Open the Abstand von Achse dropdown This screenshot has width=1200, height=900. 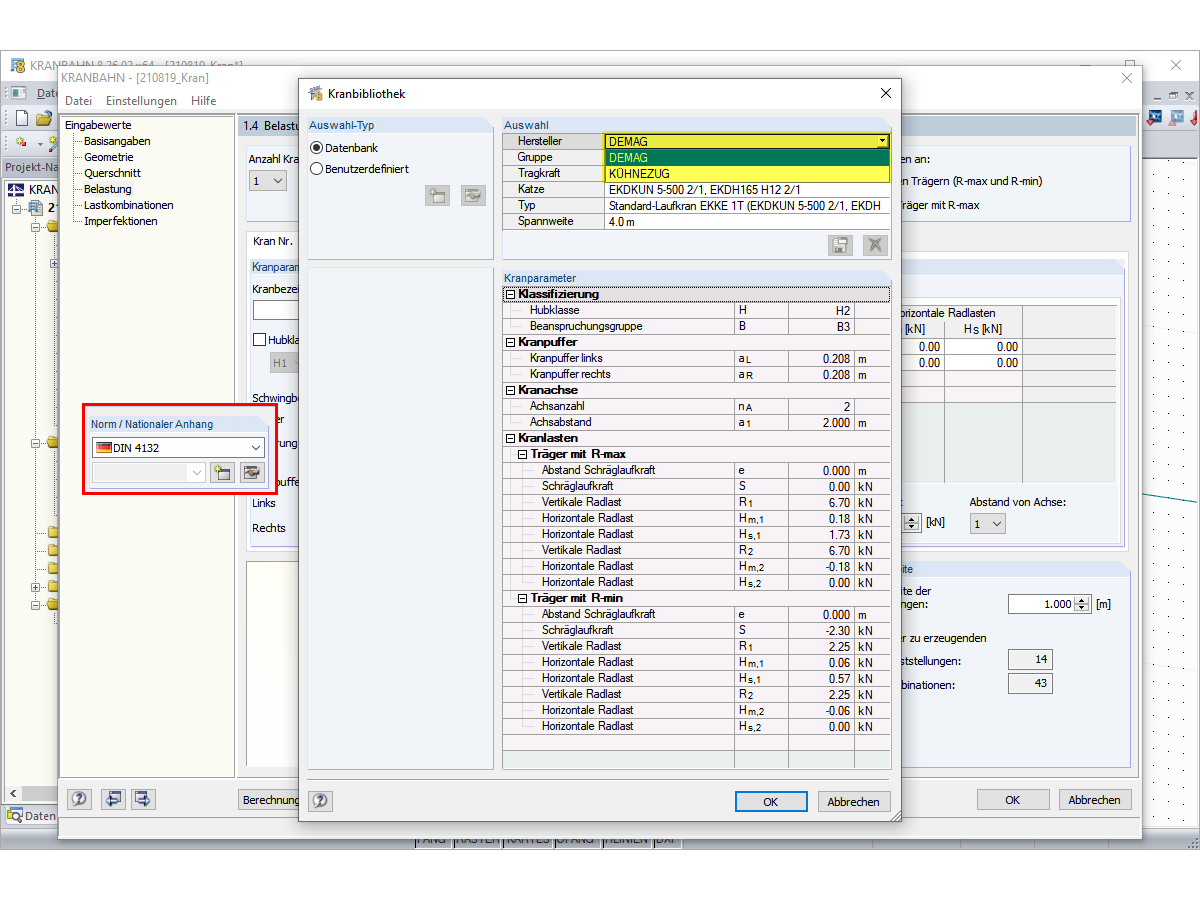[987, 523]
